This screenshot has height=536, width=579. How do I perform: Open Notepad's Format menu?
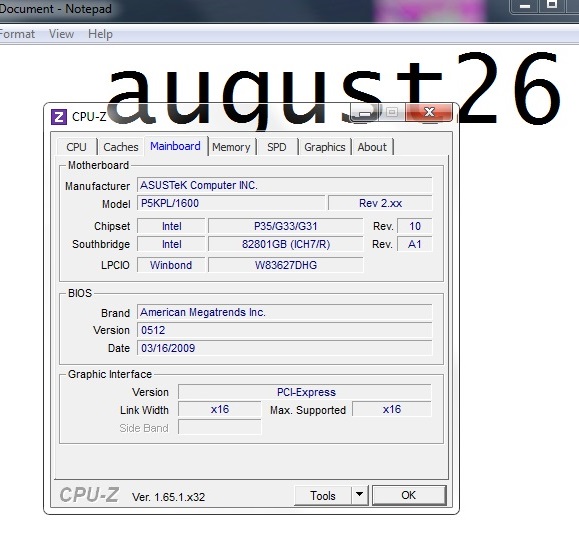[x=17, y=34]
